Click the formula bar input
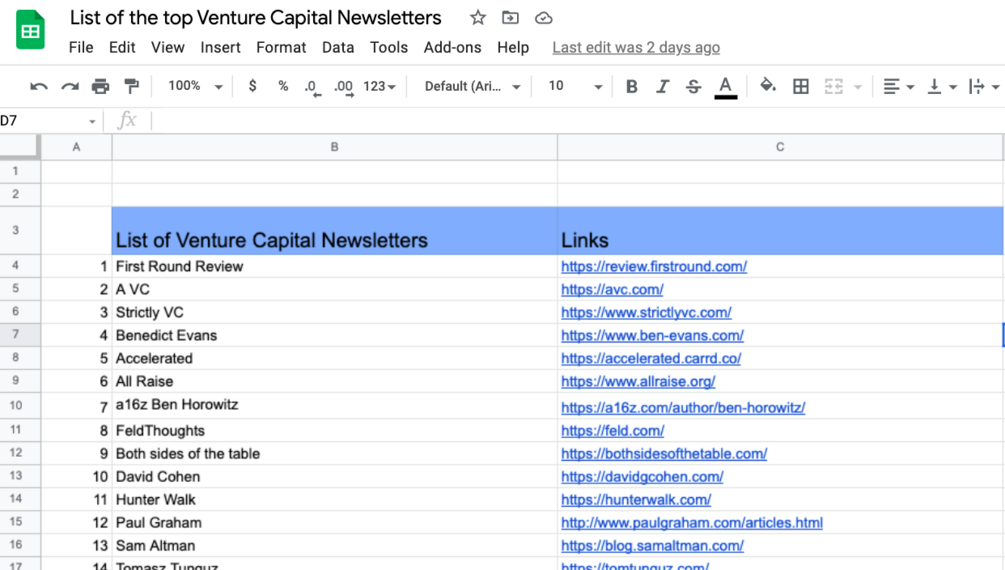This screenshot has height=570, width=1005. point(577,121)
